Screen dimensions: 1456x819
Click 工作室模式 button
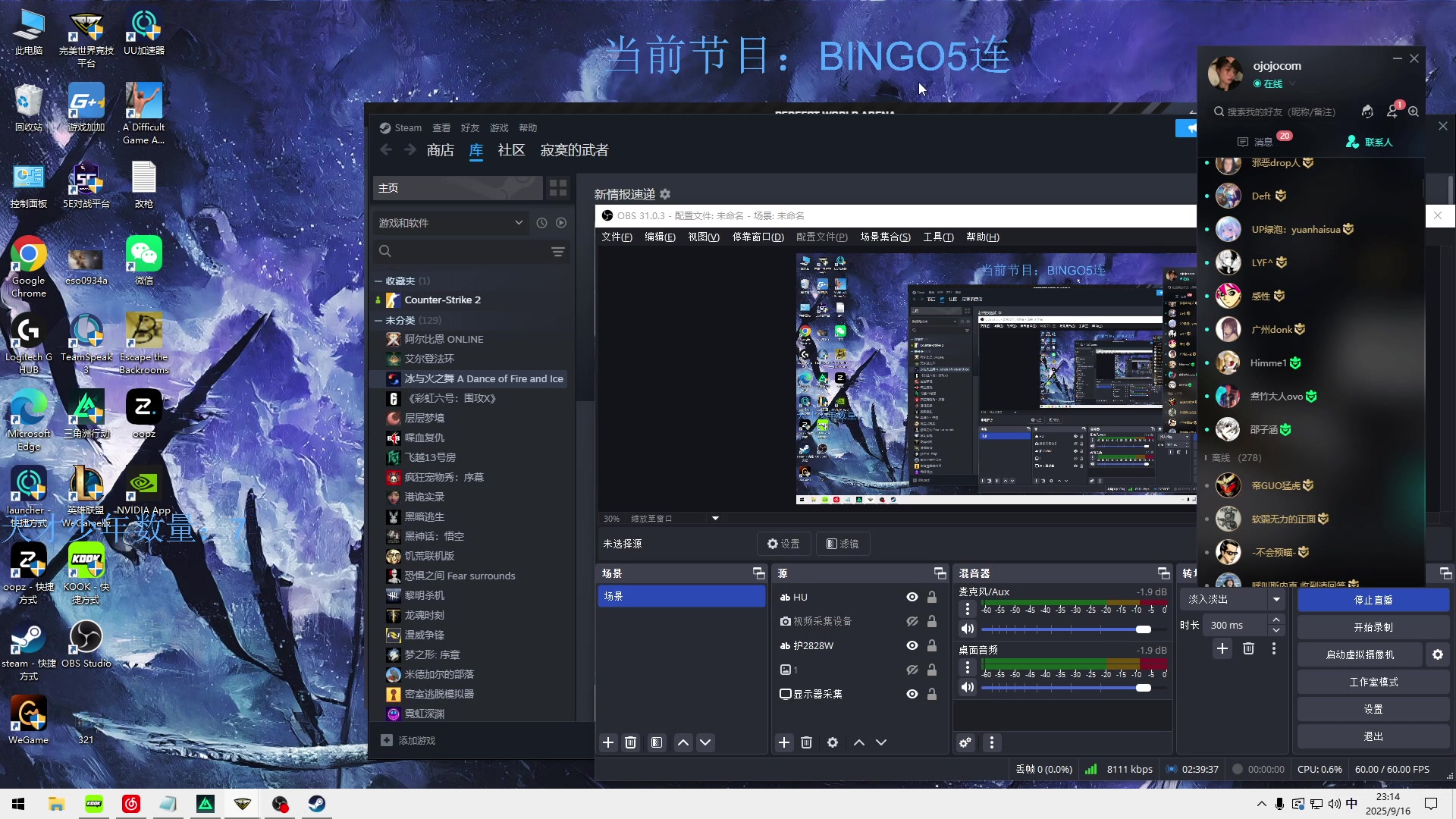tap(1373, 682)
